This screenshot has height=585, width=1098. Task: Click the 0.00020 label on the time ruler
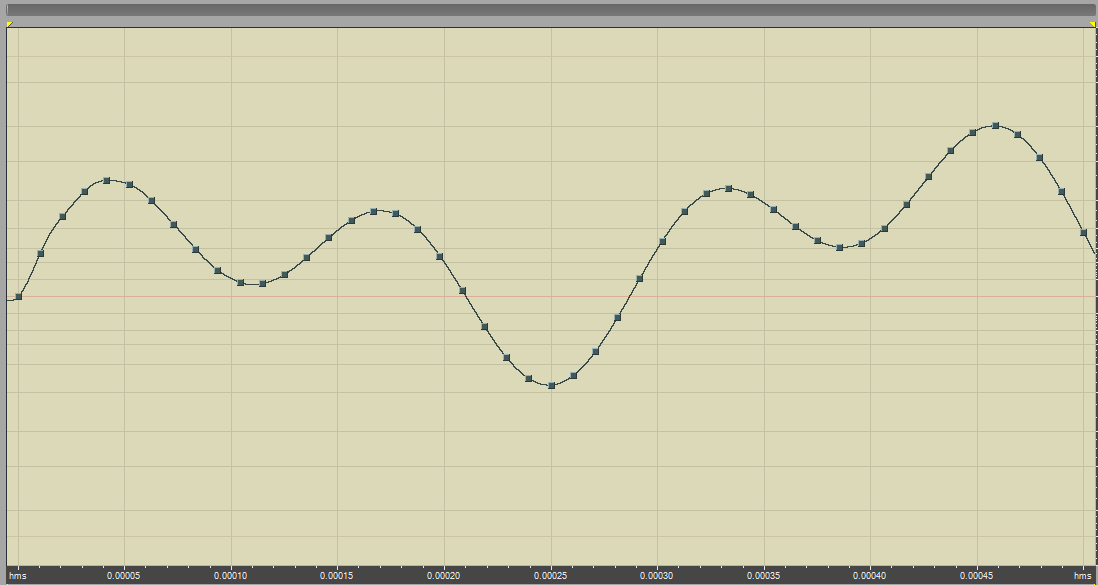click(x=444, y=577)
